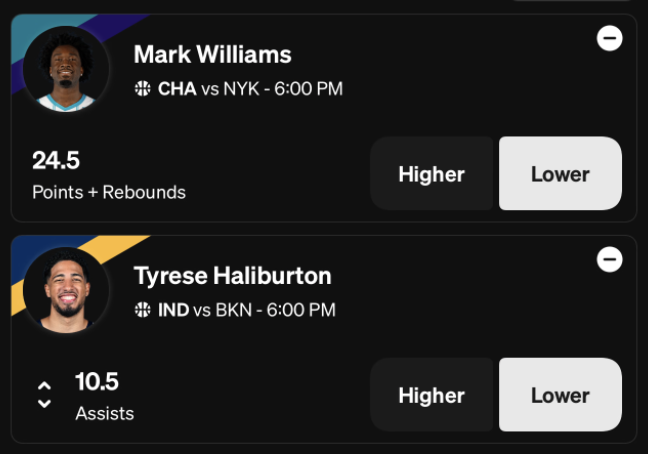
Task: Click the basketball icon beside CHA
Action: [143, 88]
